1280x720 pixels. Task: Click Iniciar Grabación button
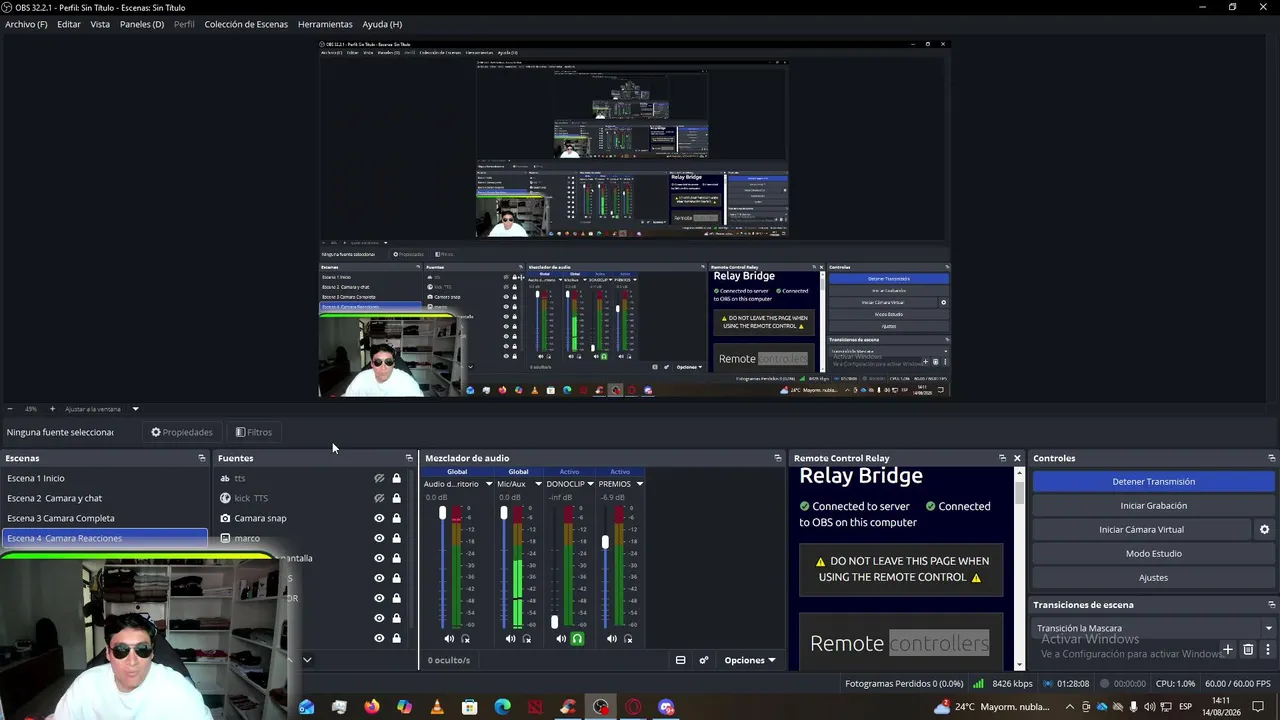click(x=1153, y=506)
